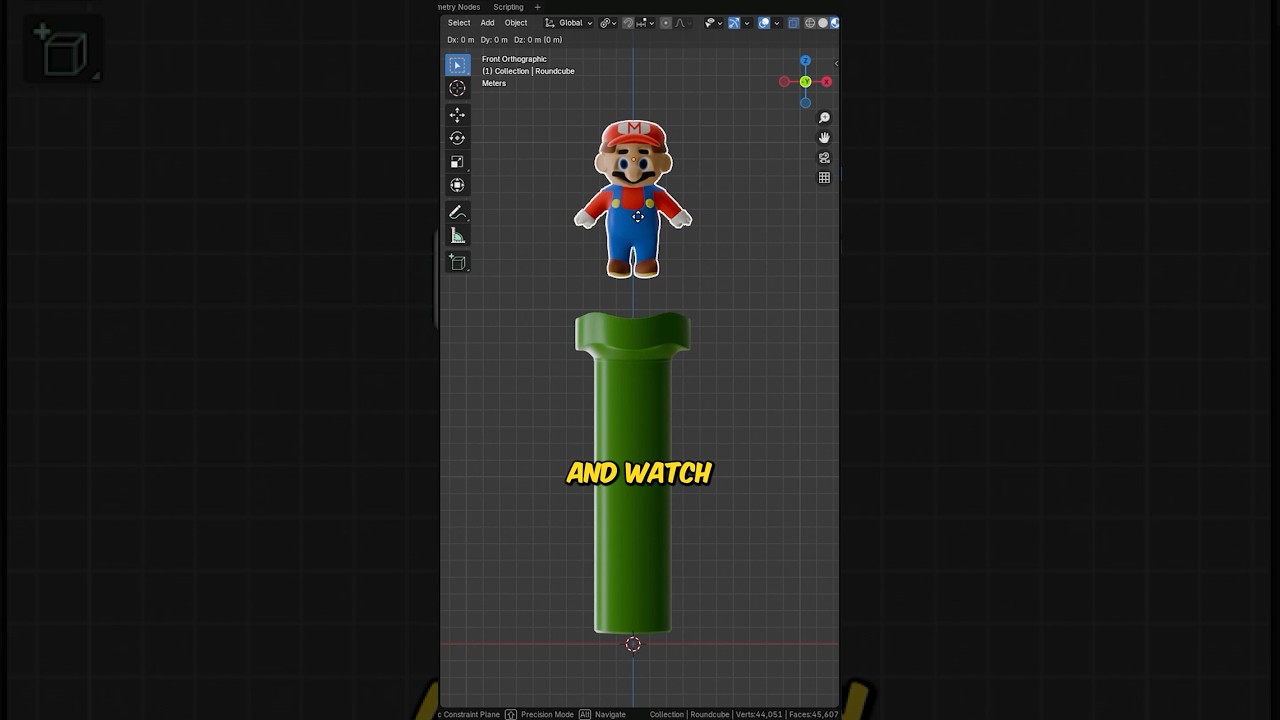Click 'Navigate' in the status bar

pyautogui.click(x=610, y=714)
